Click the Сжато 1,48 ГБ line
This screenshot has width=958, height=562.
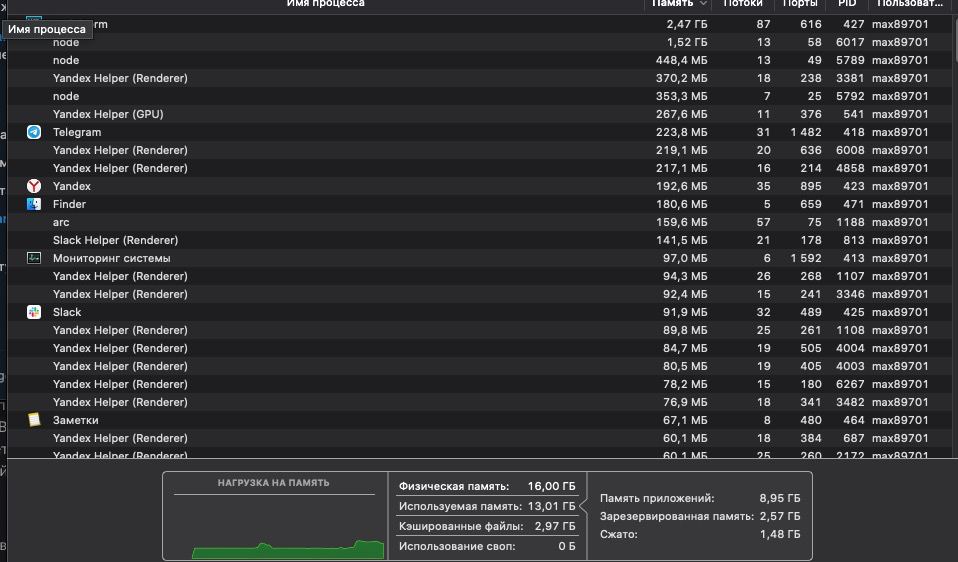[700, 534]
